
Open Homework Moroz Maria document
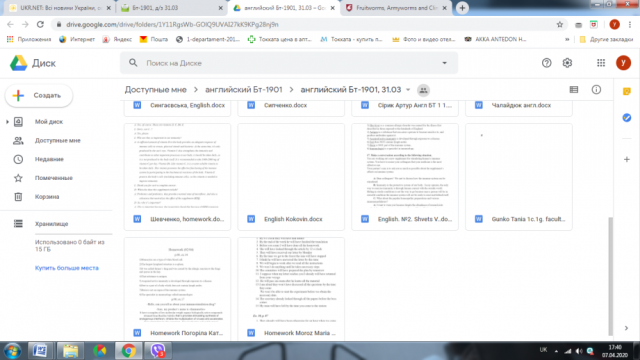pyautogui.click(x=291, y=289)
